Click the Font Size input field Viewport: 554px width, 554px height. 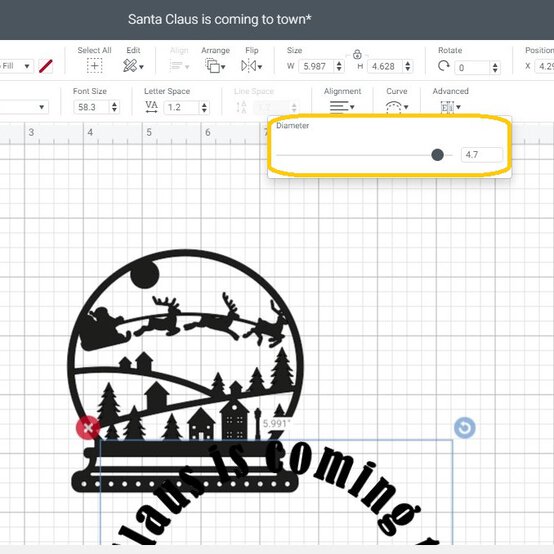pos(92,107)
